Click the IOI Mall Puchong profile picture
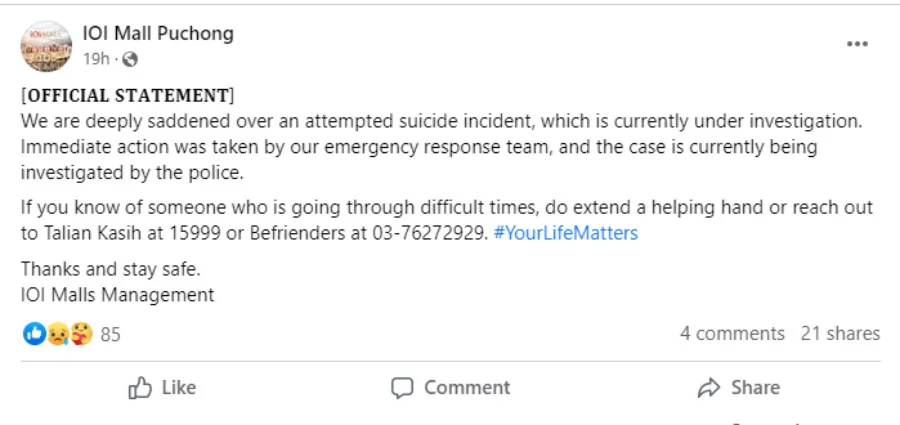The height and width of the screenshot is (425, 900). click(x=46, y=46)
